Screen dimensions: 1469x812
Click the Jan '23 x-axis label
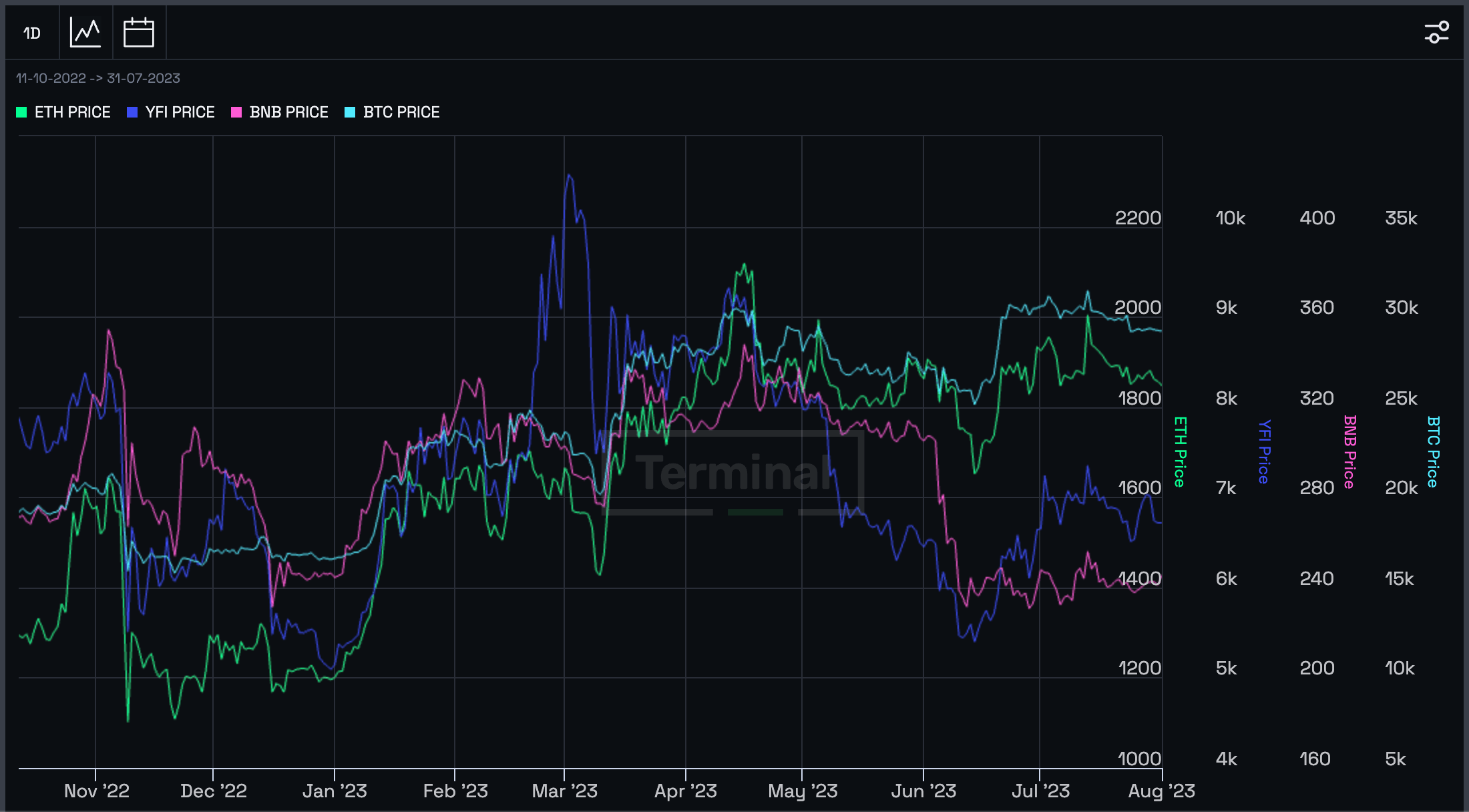[335, 791]
